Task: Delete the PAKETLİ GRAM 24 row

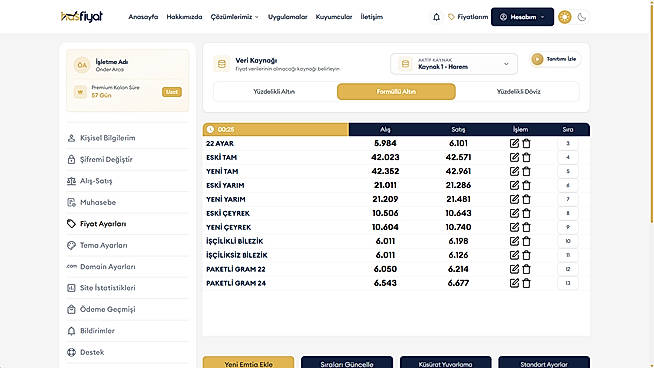Action: pos(526,283)
